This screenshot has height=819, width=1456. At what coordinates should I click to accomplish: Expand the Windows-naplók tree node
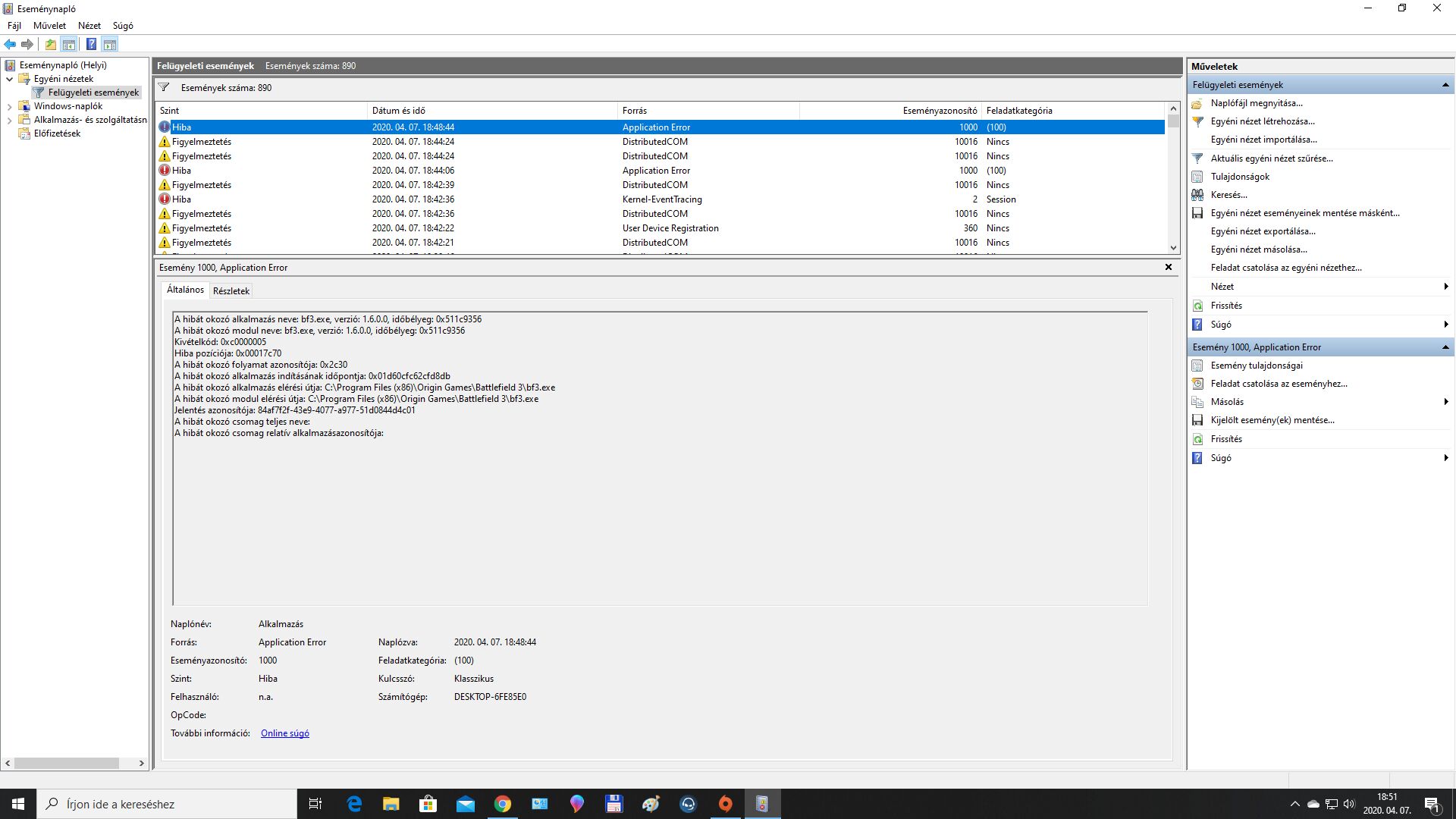(10, 107)
